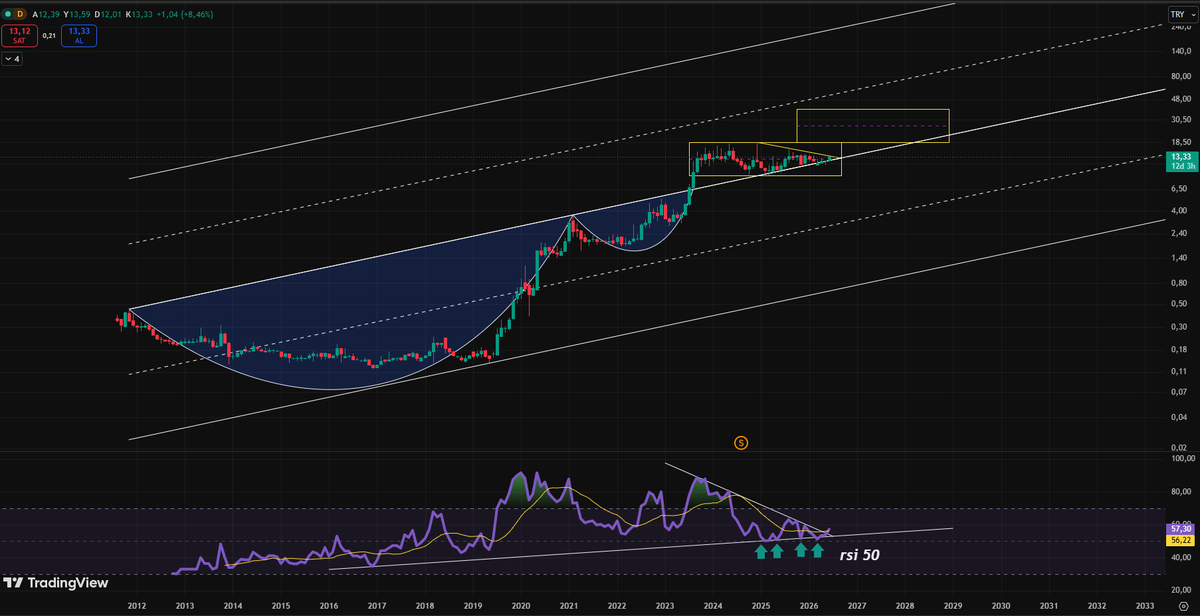Image resolution: width=1200 pixels, height=616 pixels.
Task: Click the orange D data-mode badge
Action: pos(20,15)
